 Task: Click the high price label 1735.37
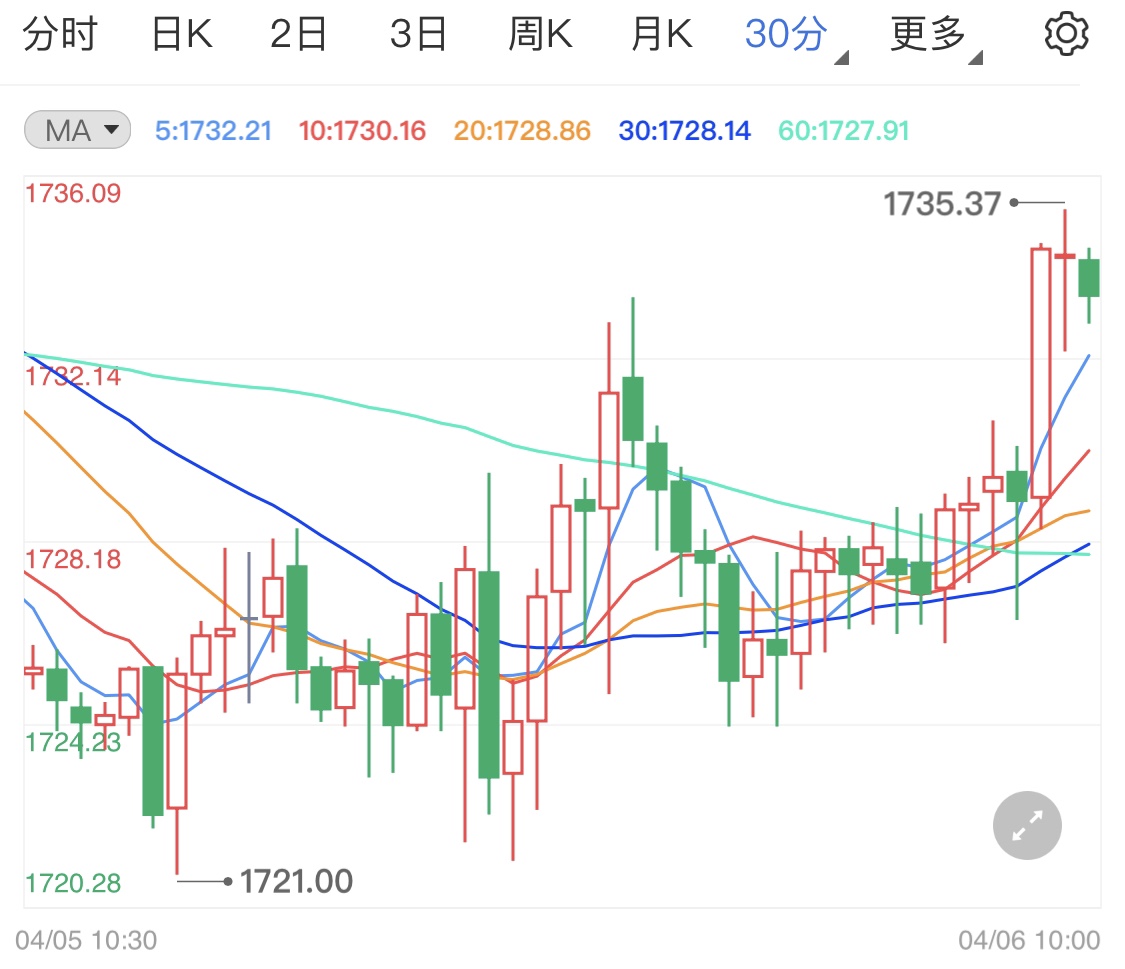941,204
